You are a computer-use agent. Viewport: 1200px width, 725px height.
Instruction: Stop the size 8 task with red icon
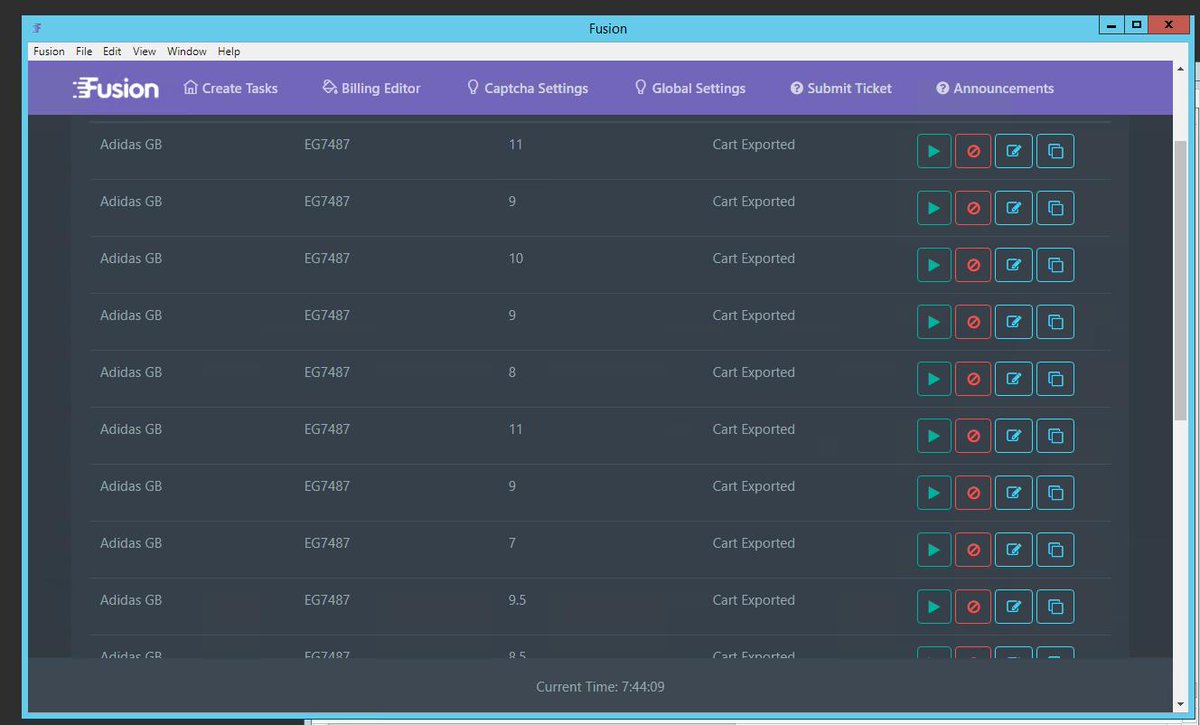(973, 379)
